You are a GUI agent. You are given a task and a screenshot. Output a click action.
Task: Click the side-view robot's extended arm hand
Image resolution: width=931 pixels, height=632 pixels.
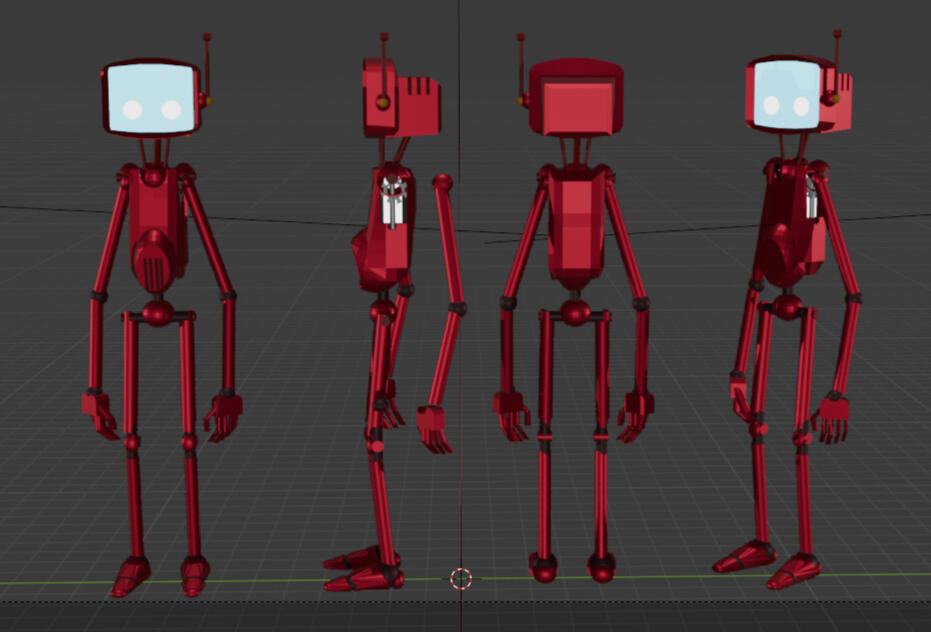pyautogui.click(x=434, y=428)
